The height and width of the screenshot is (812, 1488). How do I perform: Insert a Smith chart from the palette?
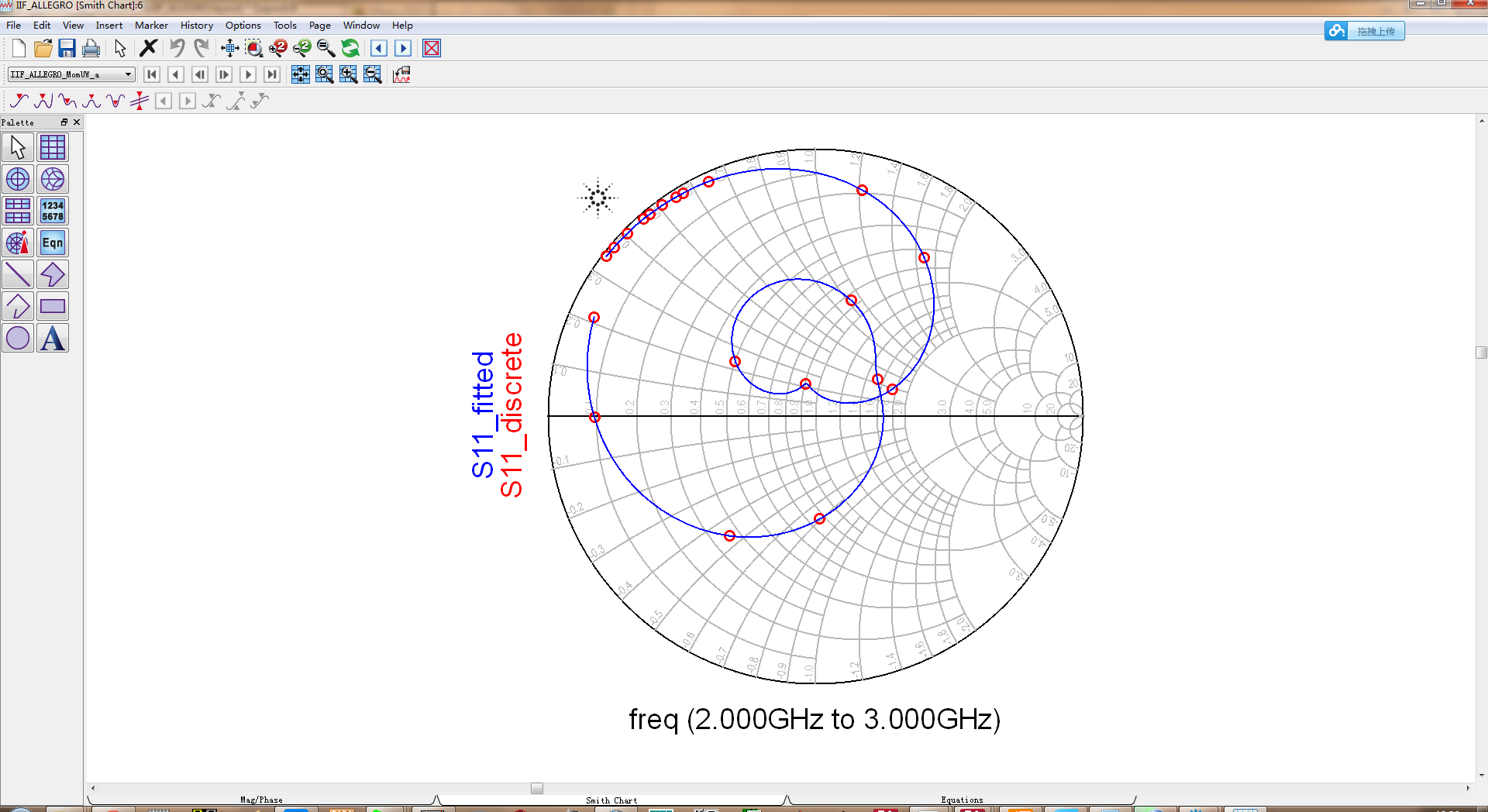coord(53,179)
